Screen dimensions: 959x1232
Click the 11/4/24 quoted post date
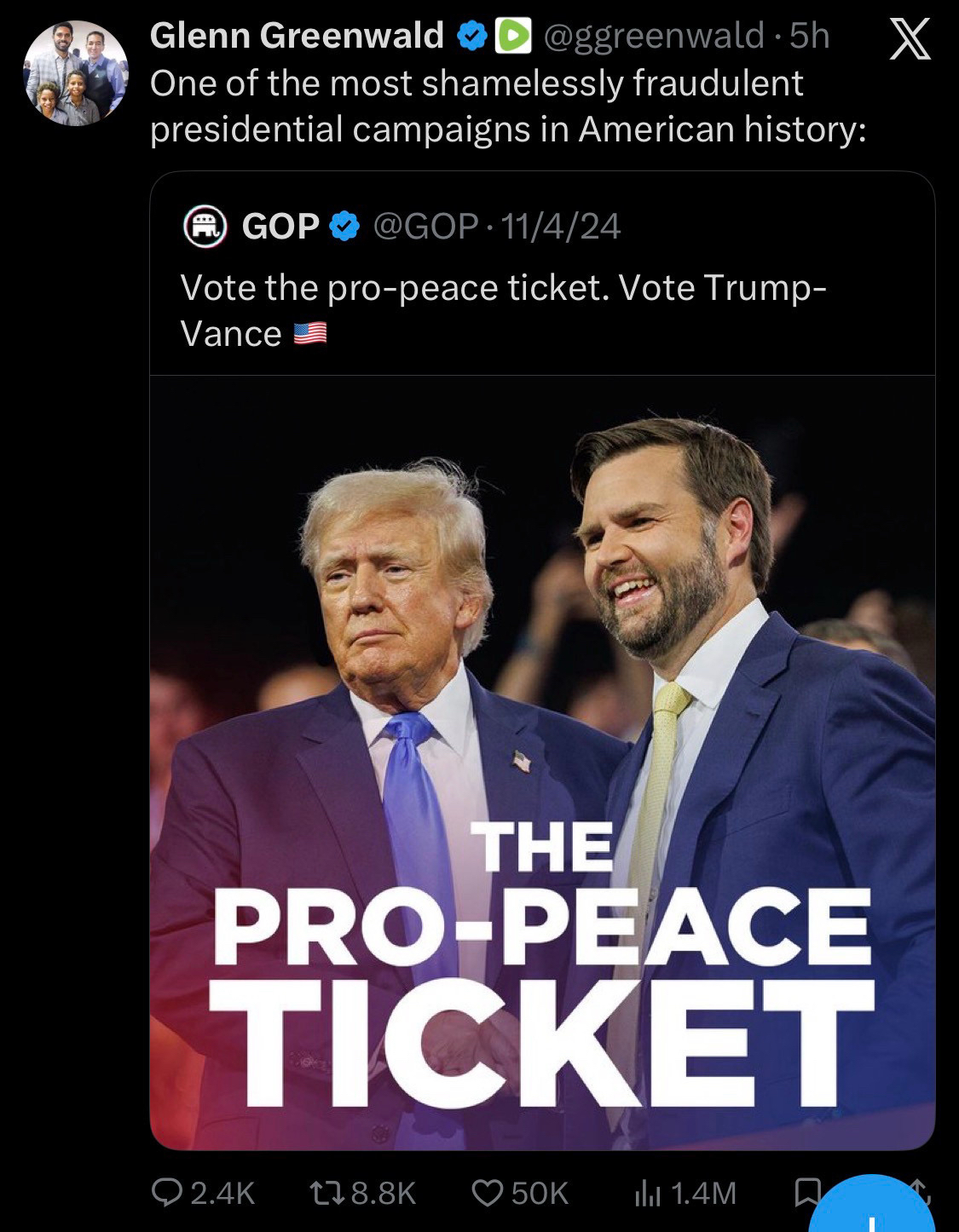tap(560, 227)
